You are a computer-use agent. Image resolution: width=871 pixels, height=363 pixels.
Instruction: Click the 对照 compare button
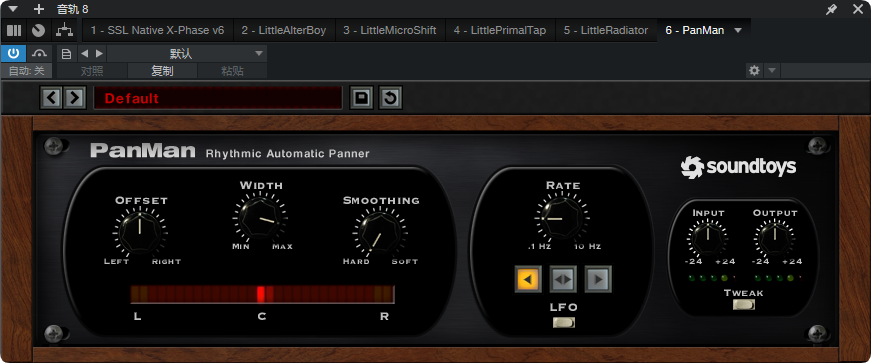[x=92, y=71]
